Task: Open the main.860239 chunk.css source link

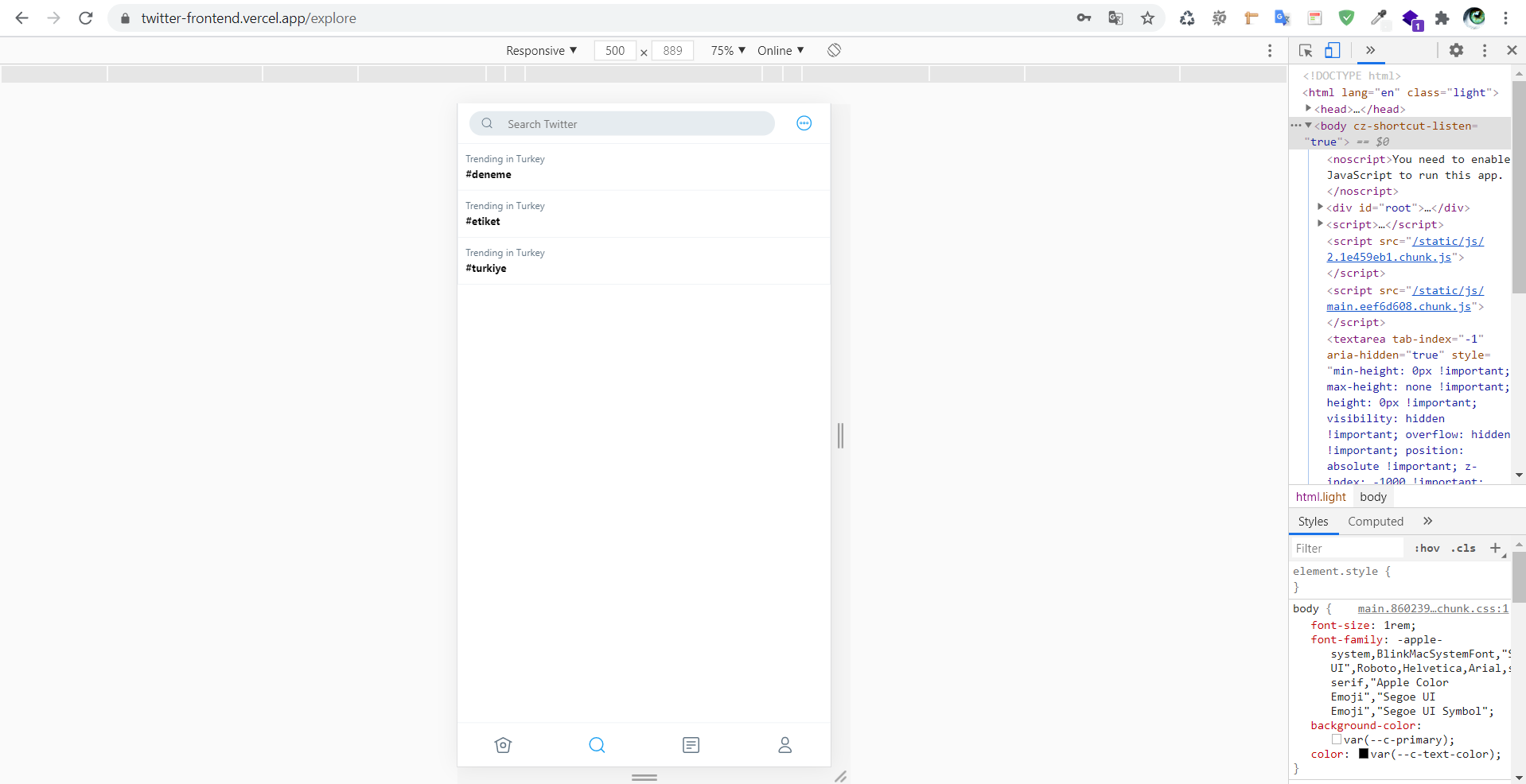Action: pos(1433,608)
